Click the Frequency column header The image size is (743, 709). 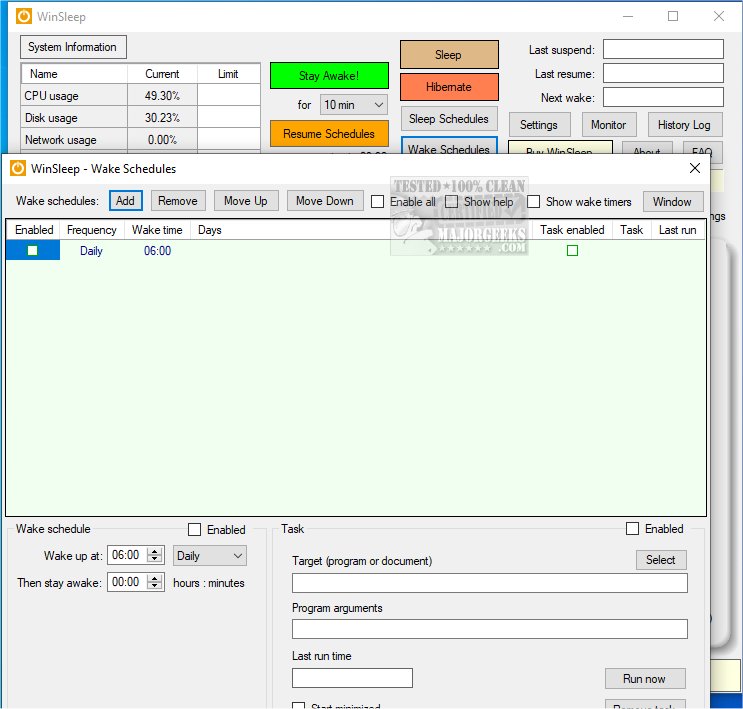92,230
